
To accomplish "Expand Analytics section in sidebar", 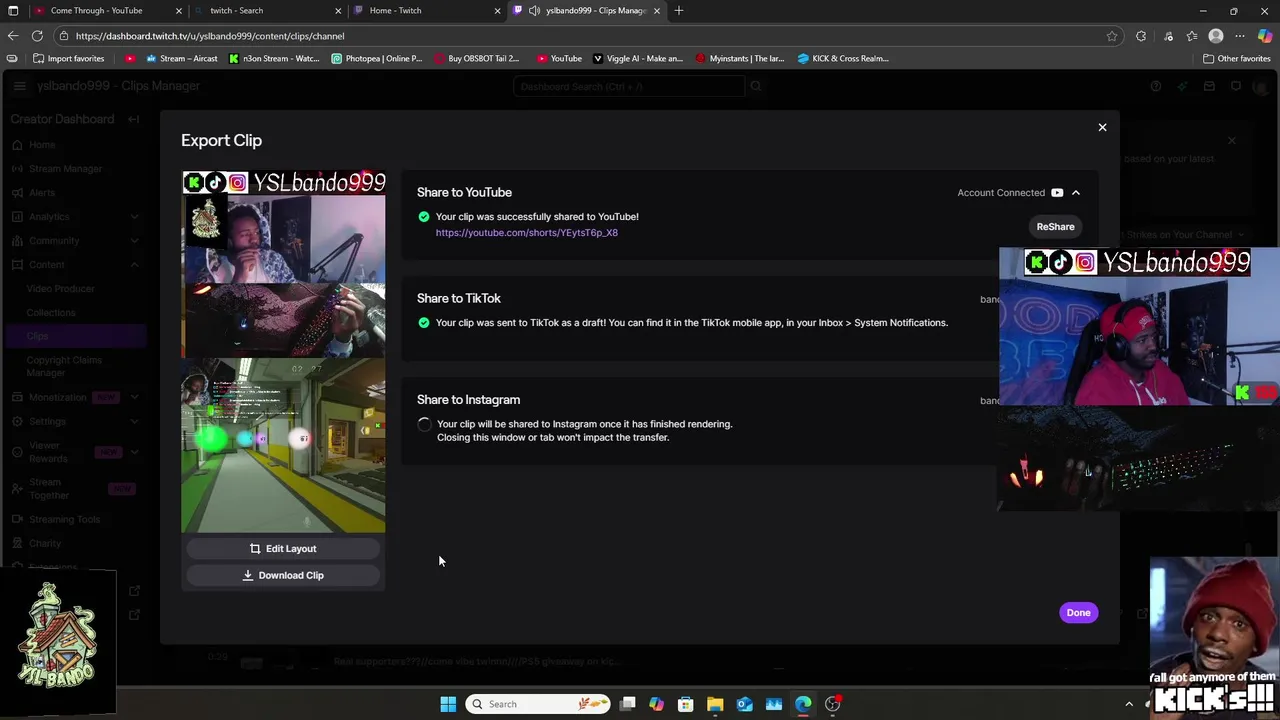I will click(x=134, y=217).
